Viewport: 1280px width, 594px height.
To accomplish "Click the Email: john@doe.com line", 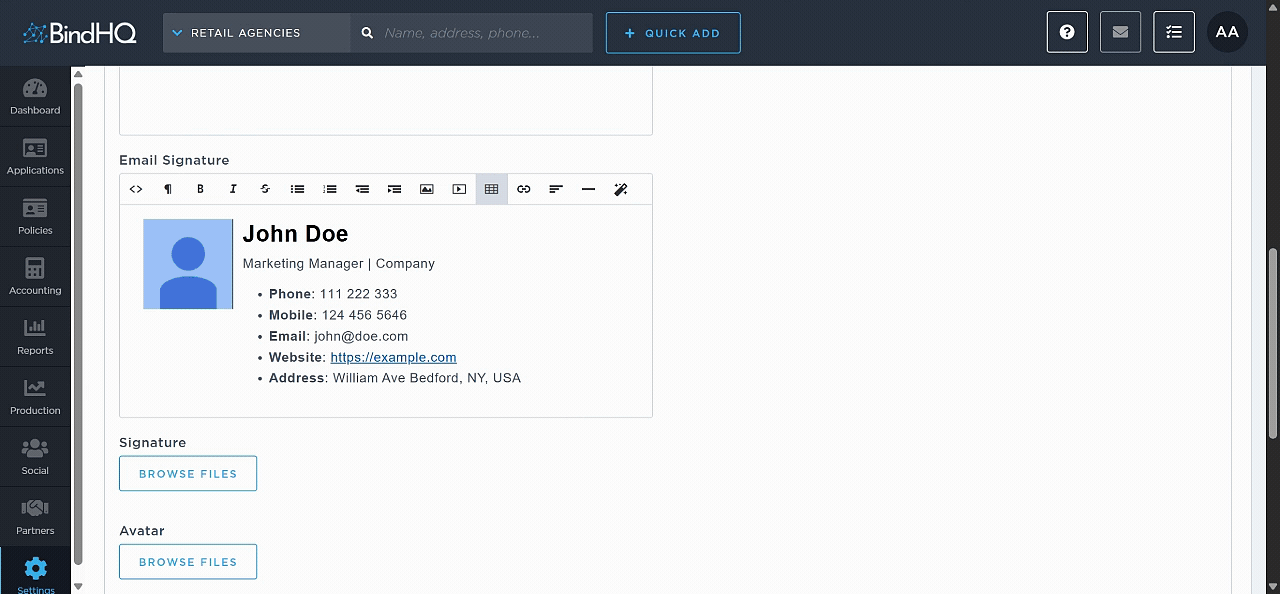I will tap(338, 336).
